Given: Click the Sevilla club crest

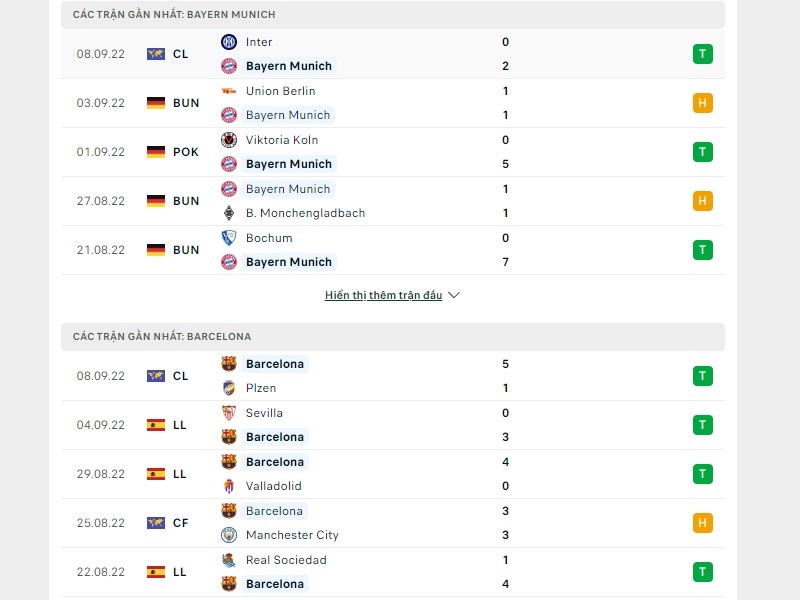Looking at the screenshot, I should 229,413.
